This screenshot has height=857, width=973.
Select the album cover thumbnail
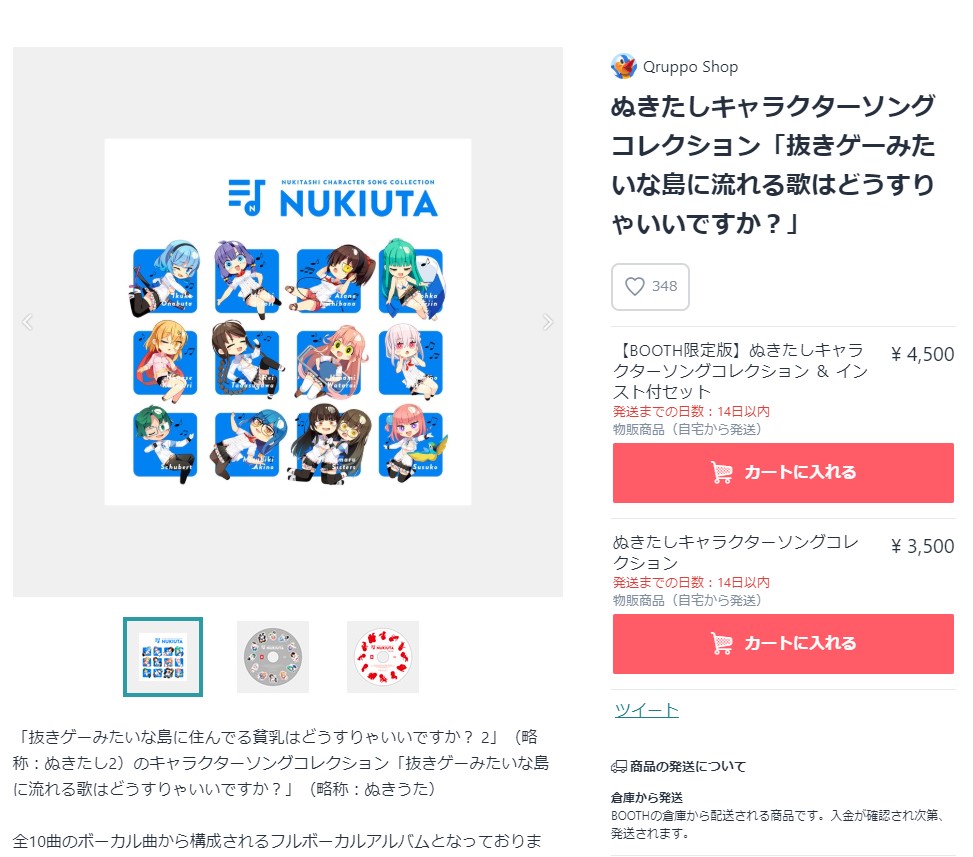[x=163, y=657]
